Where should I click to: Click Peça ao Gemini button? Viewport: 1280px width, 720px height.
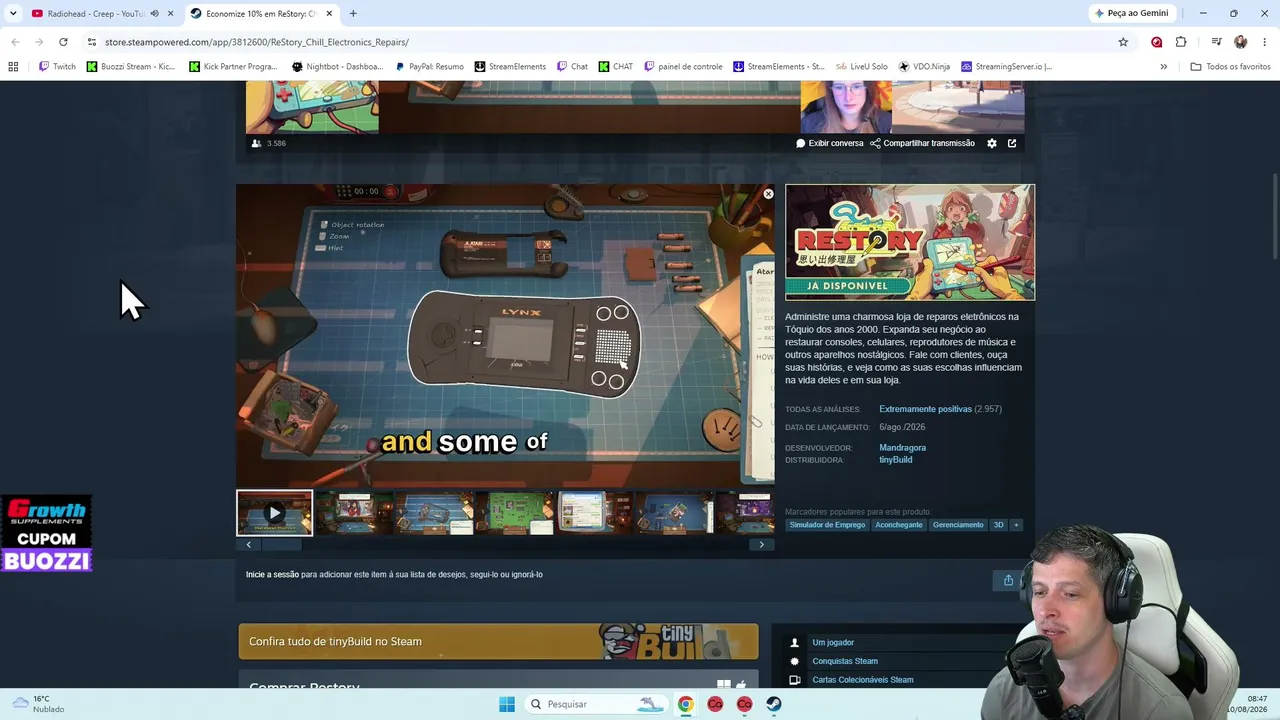point(1132,14)
